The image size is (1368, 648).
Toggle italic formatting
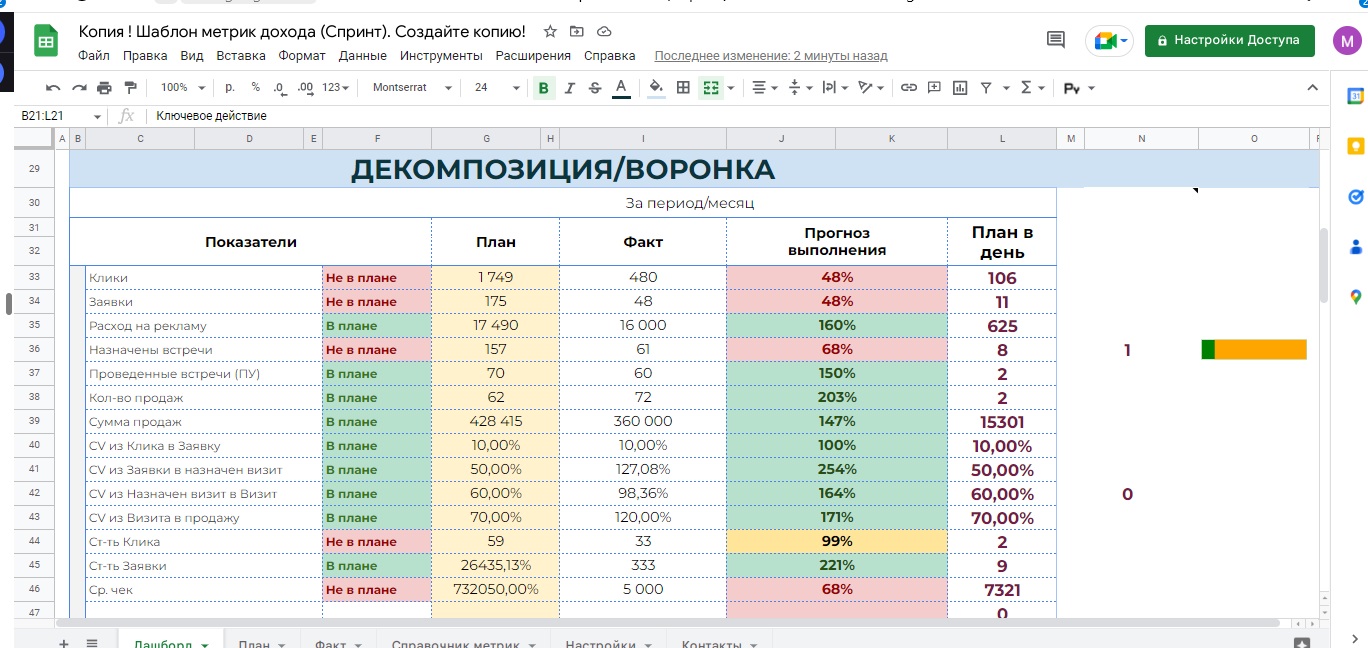pyautogui.click(x=569, y=88)
